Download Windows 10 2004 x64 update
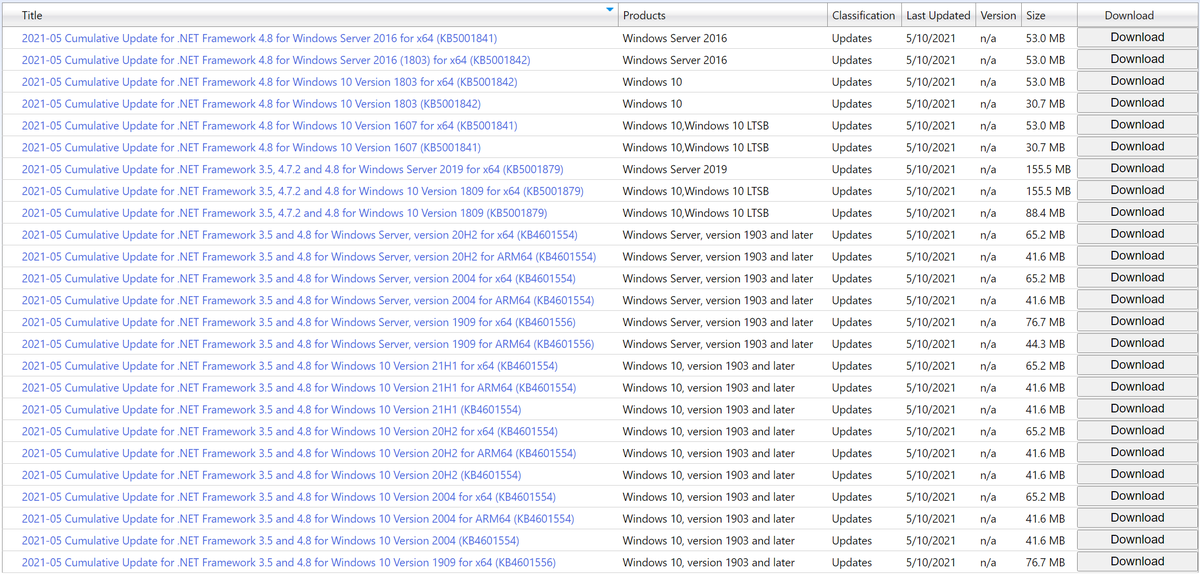 click(x=1137, y=497)
